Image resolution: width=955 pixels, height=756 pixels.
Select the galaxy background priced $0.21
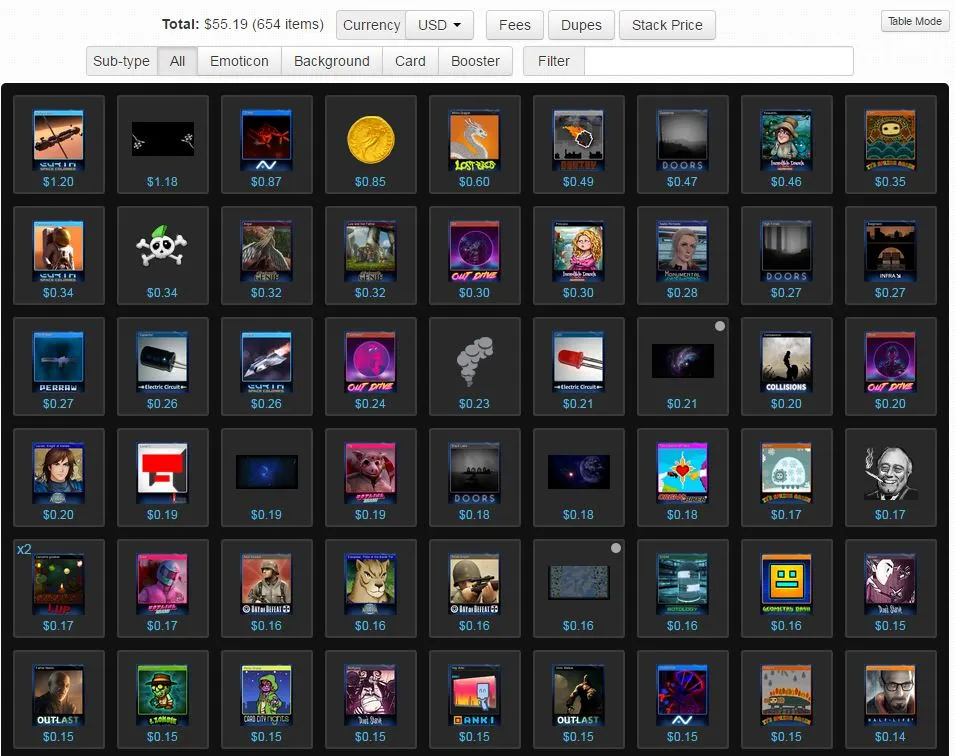(683, 366)
